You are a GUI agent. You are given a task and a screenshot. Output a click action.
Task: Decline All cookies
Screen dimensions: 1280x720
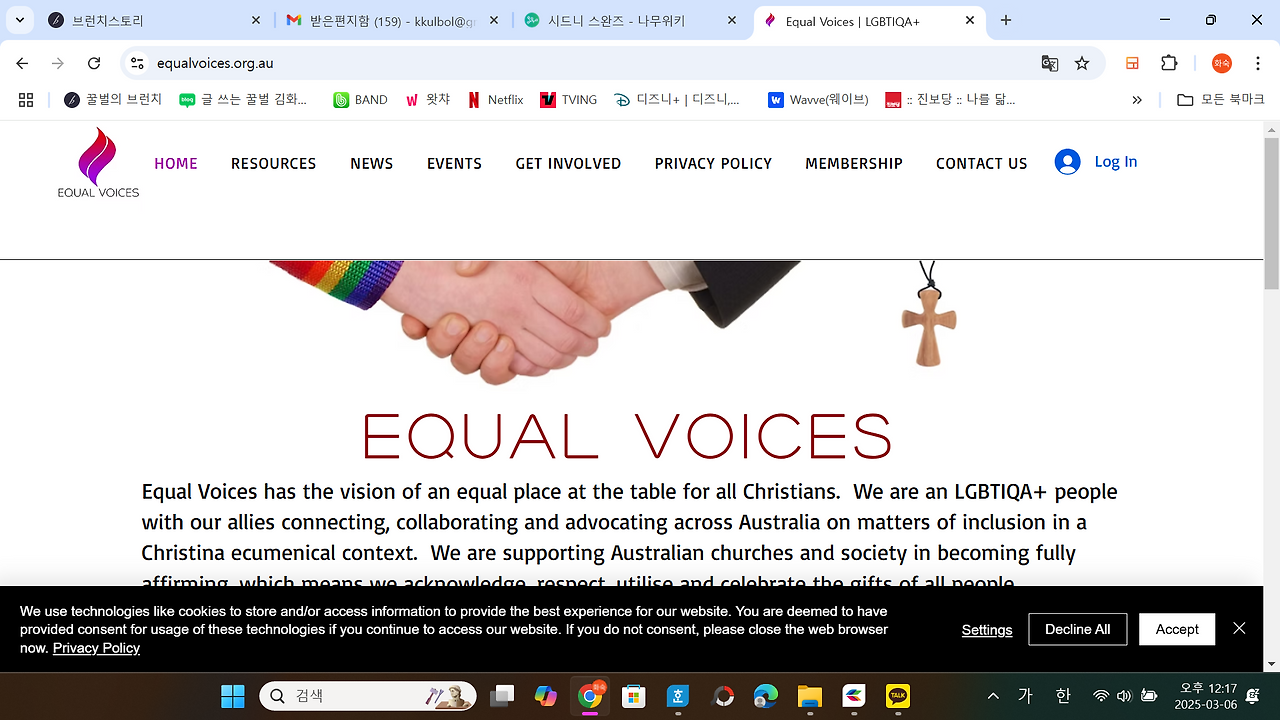point(1077,629)
